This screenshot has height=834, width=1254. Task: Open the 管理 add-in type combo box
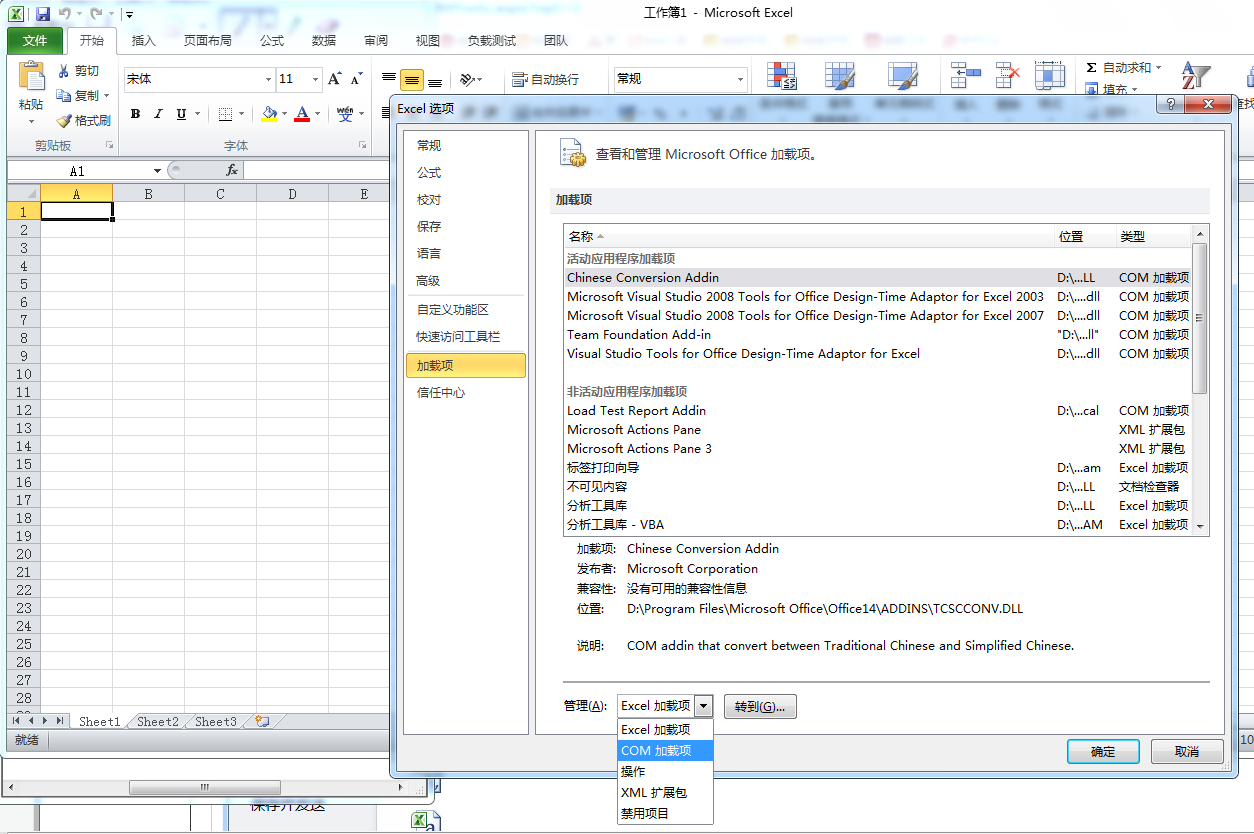click(x=665, y=706)
